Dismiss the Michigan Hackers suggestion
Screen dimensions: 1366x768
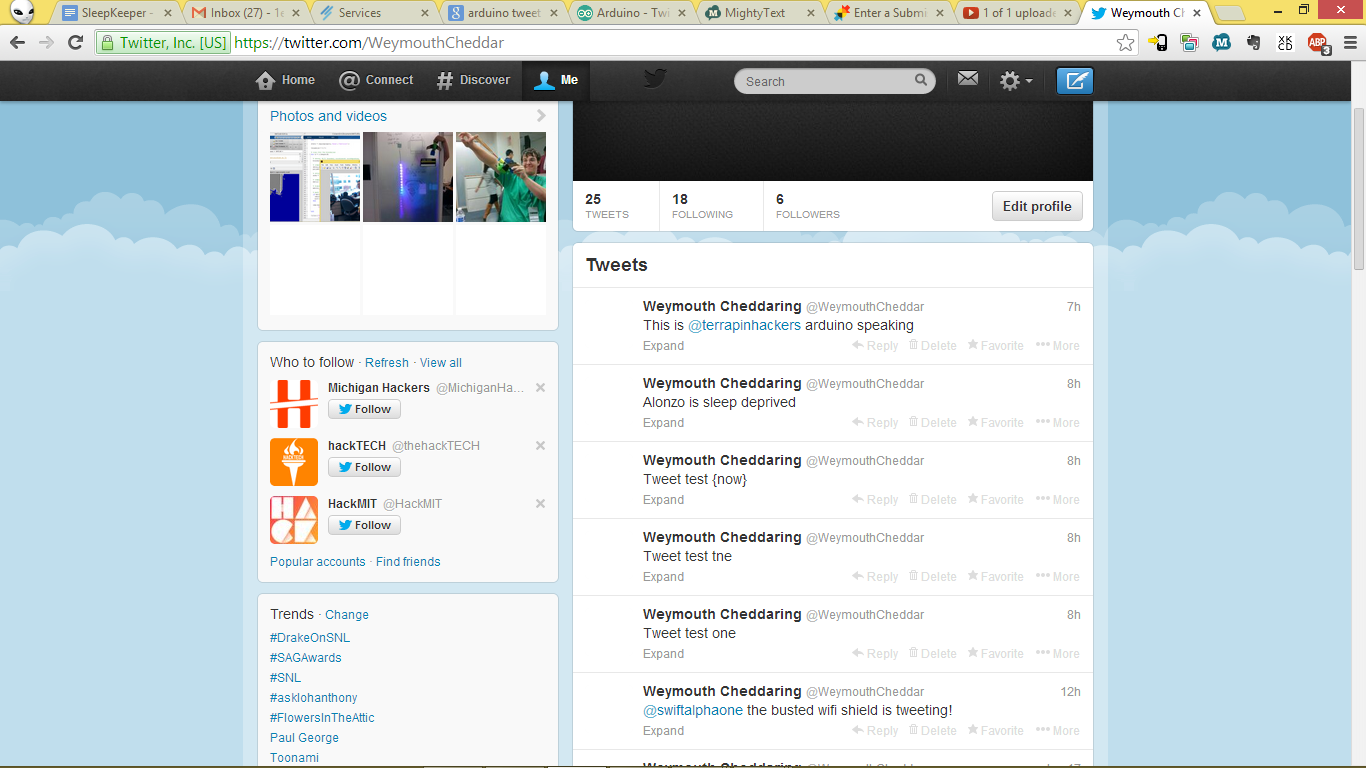coord(540,387)
